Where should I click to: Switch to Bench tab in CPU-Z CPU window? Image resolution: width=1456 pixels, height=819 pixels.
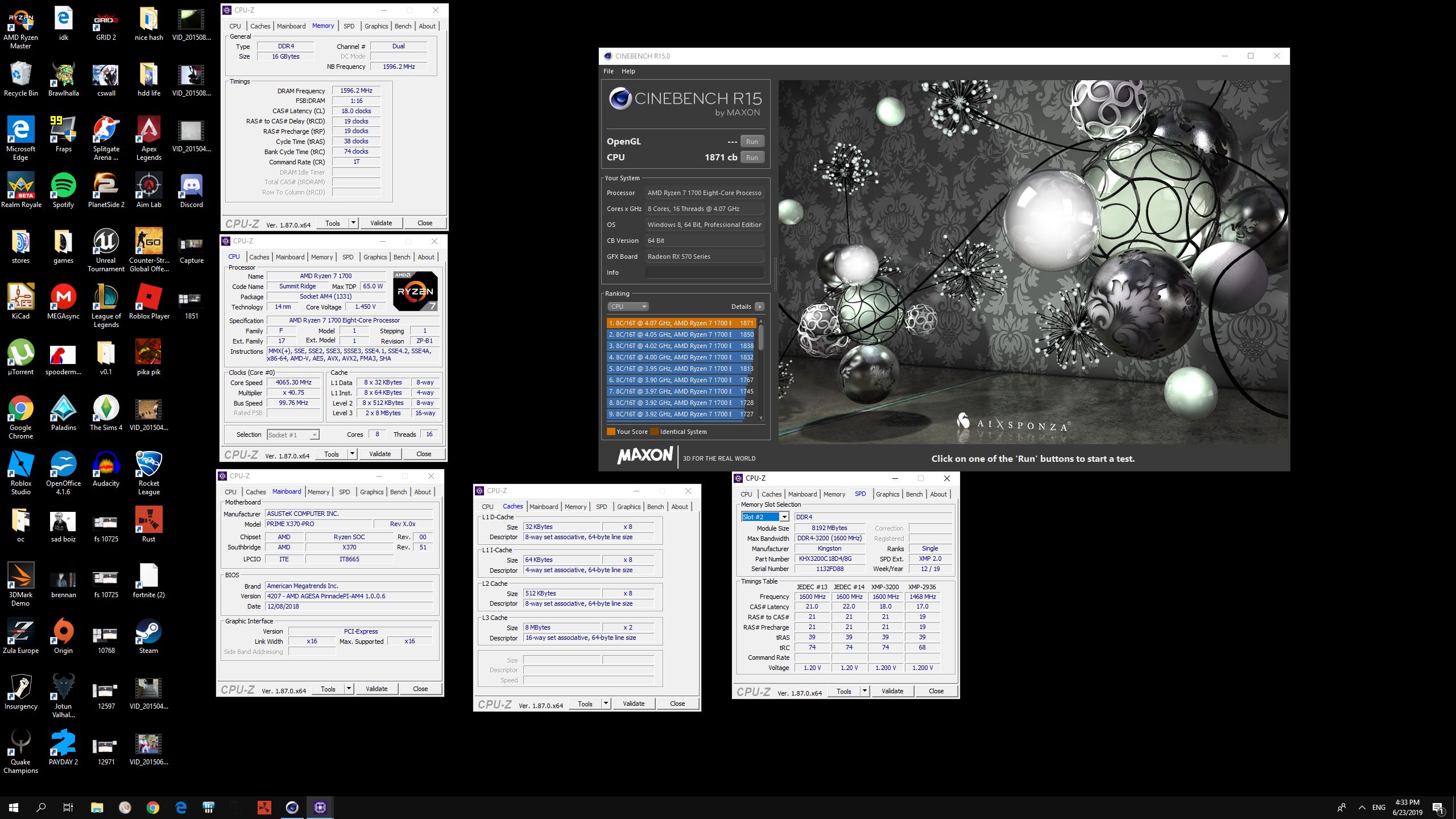coord(402,257)
